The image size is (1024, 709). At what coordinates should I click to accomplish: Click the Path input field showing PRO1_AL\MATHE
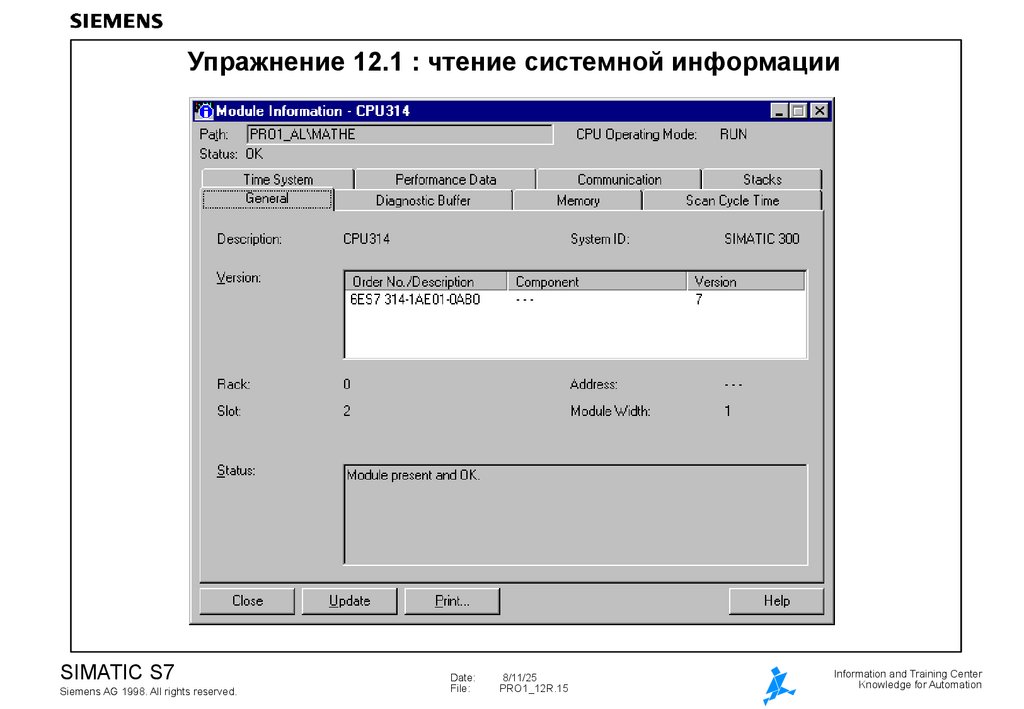coord(402,133)
